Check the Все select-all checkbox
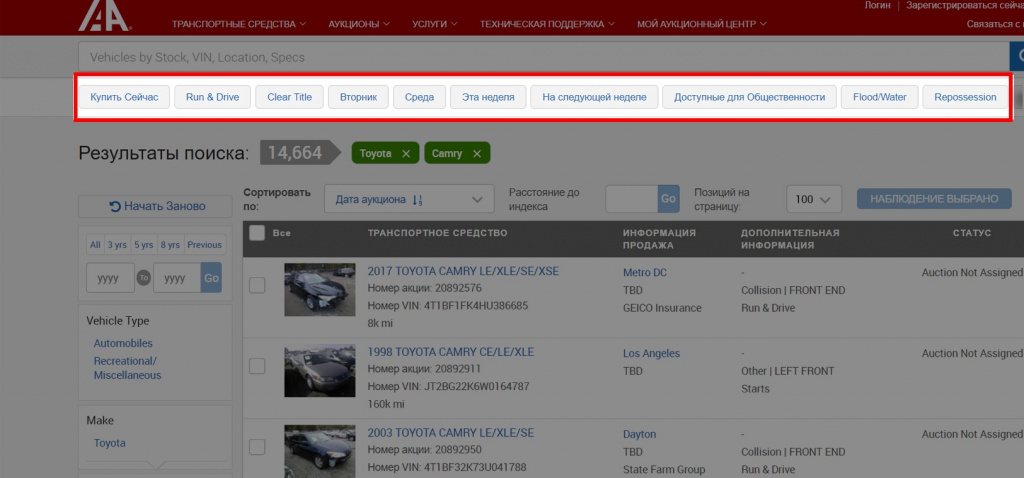The height and width of the screenshot is (478, 1024). [257, 233]
